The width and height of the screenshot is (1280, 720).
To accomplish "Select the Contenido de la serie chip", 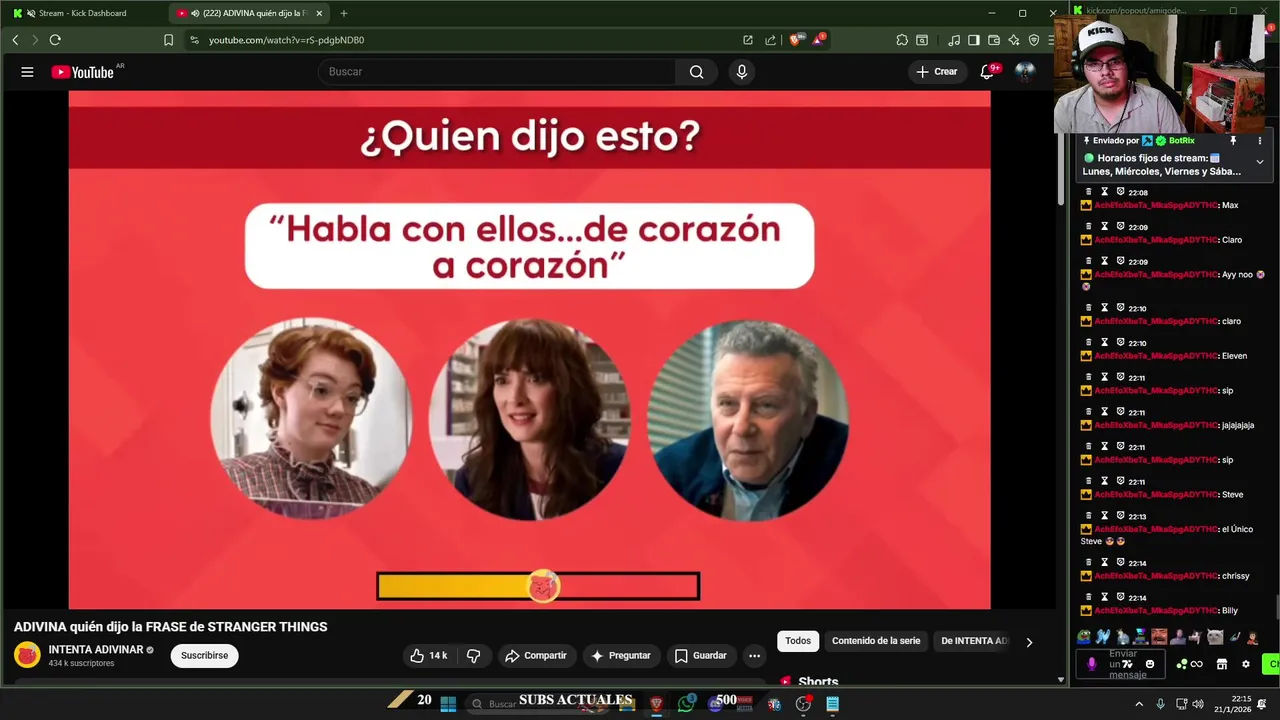I will coord(876,641).
